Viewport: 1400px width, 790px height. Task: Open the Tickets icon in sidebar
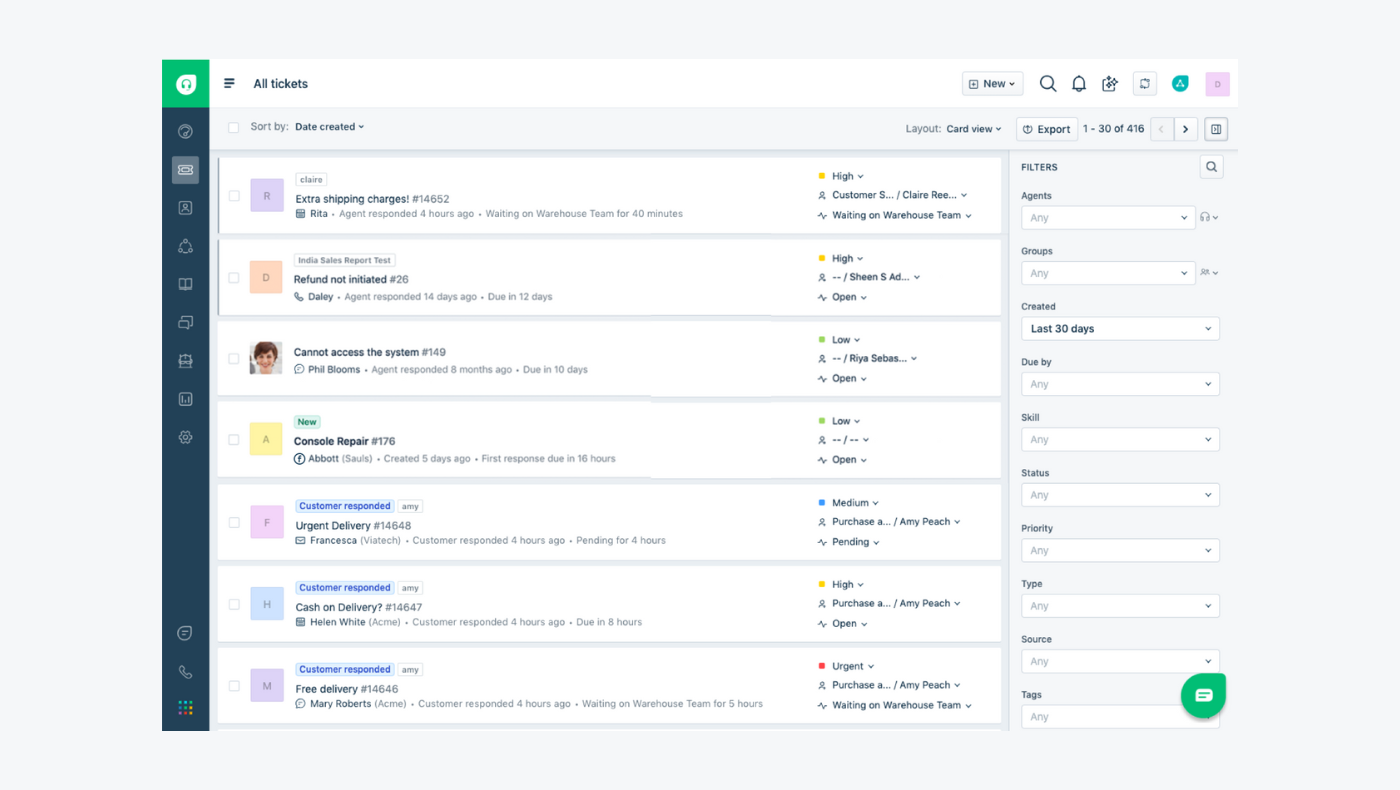tap(185, 170)
